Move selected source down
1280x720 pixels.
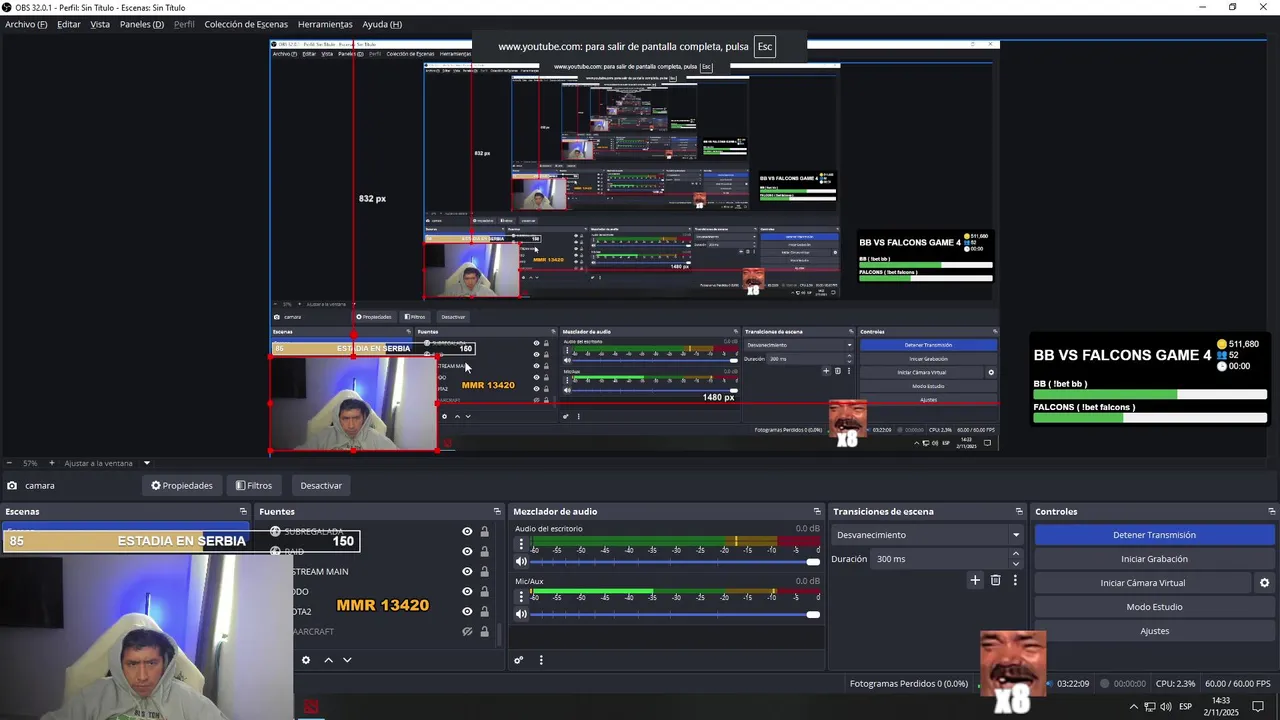(x=347, y=660)
